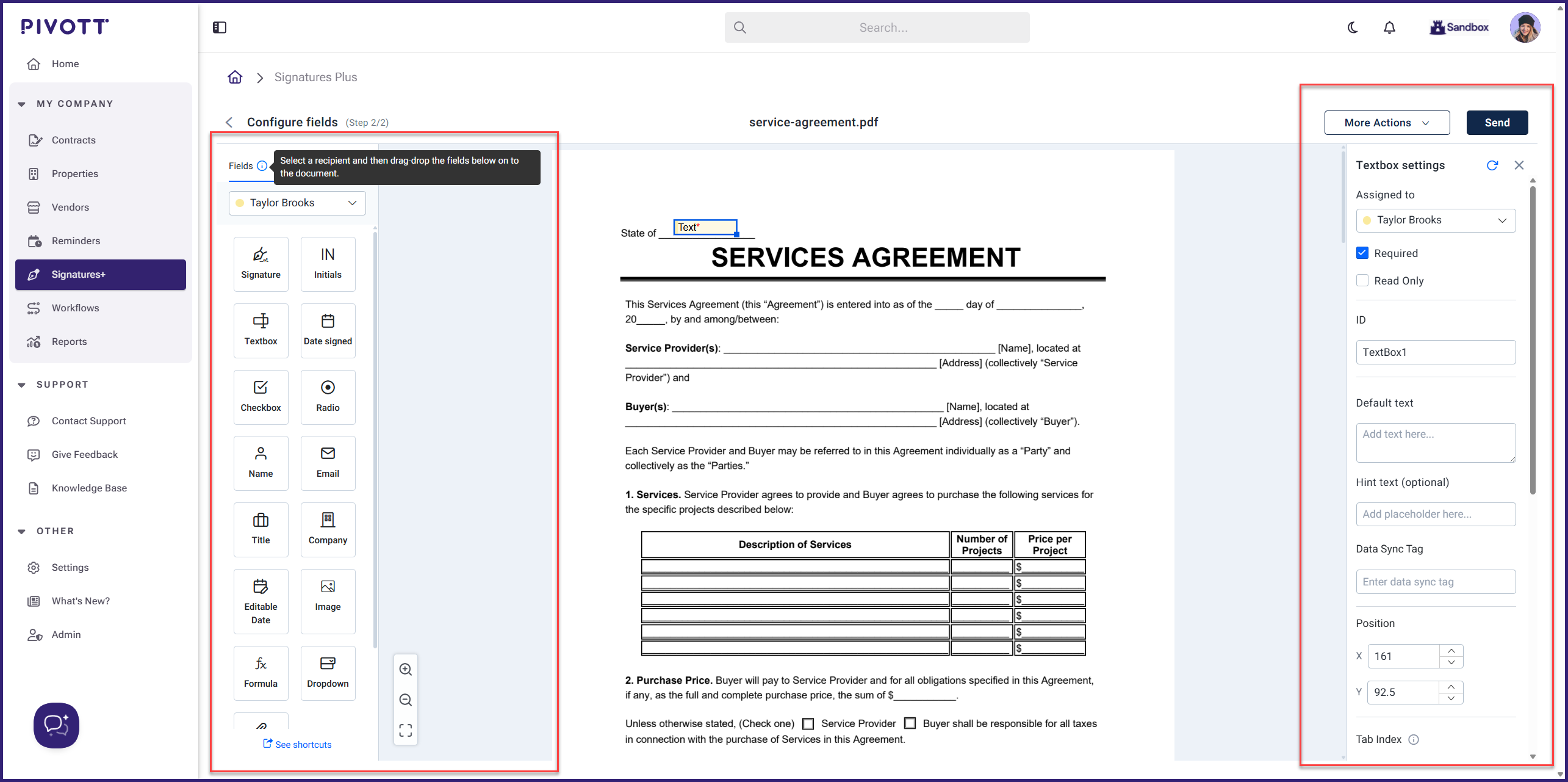Screen dimensions: 1568x782
Task: Select the Image field tool
Action: click(x=328, y=601)
